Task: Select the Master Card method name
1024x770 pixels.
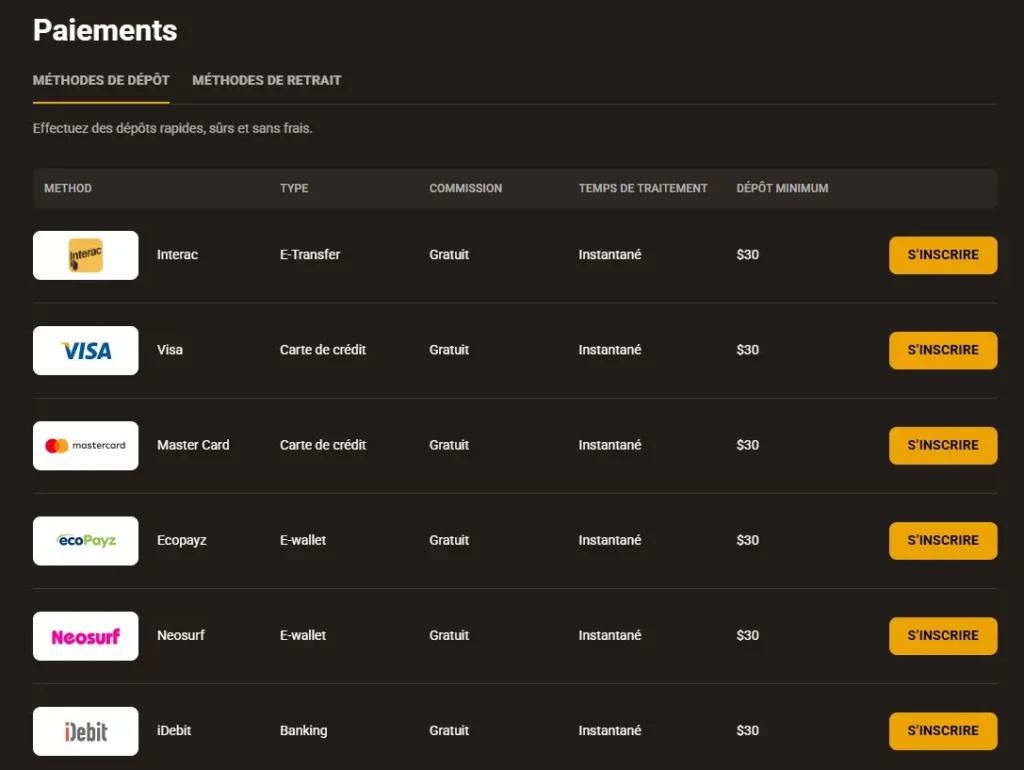Action: (193, 445)
